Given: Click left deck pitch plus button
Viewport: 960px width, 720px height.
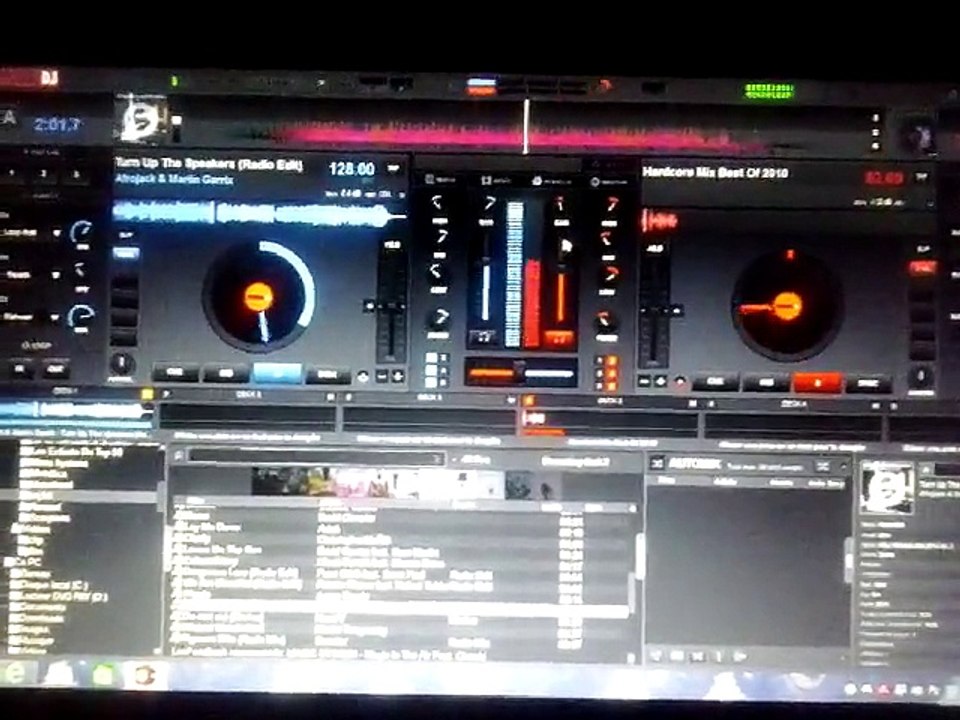Looking at the screenshot, I should [x=397, y=375].
